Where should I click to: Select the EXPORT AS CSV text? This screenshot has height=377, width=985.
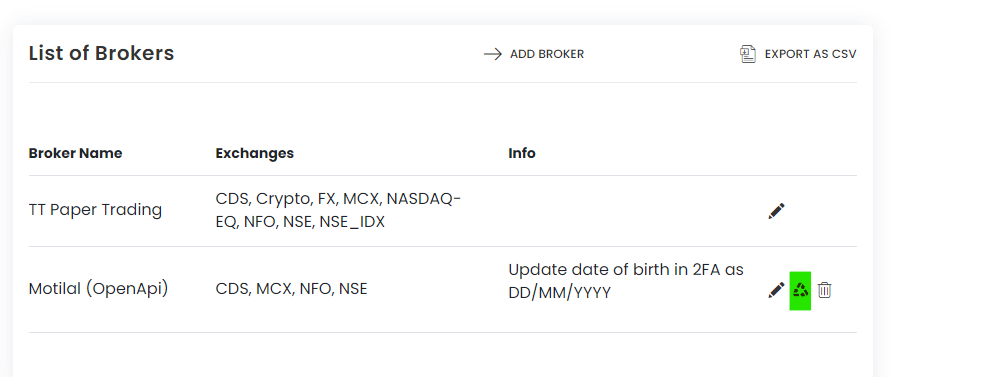pos(810,54)
